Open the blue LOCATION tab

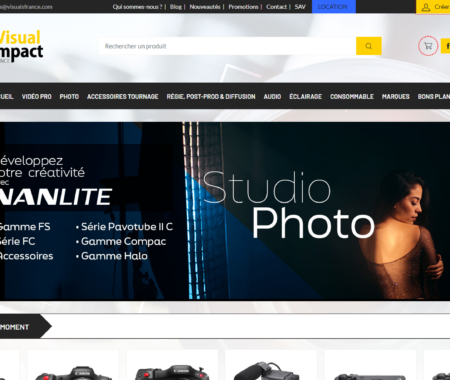tap(334, 7)
